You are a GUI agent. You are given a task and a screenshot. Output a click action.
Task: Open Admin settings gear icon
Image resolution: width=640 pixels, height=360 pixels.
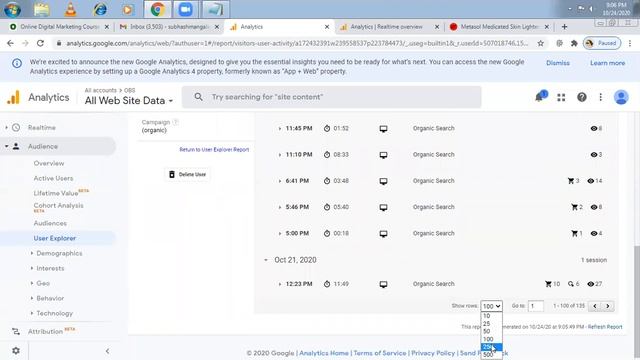(x=16, y=351)
